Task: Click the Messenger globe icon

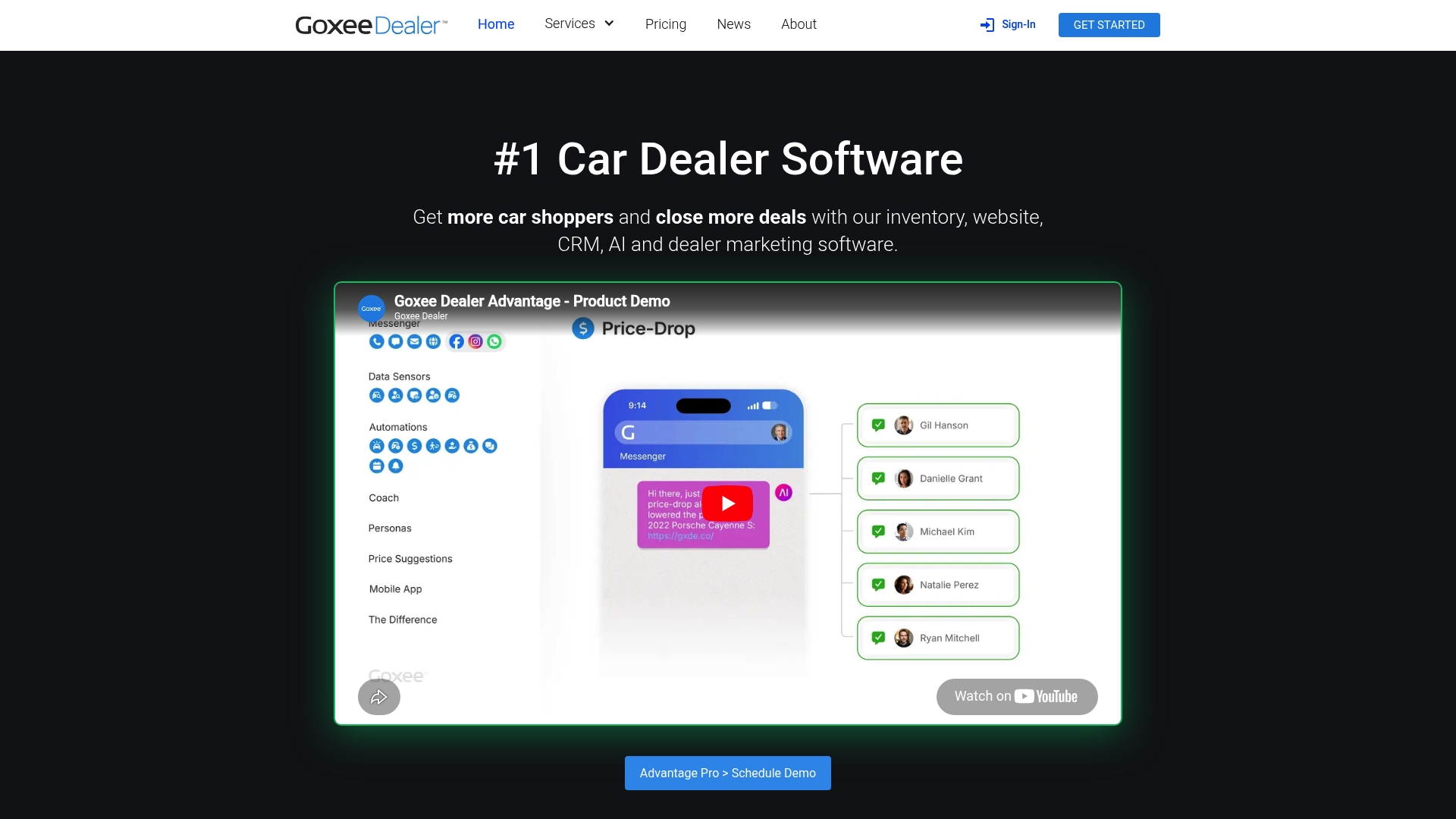Action: [433, 341]
